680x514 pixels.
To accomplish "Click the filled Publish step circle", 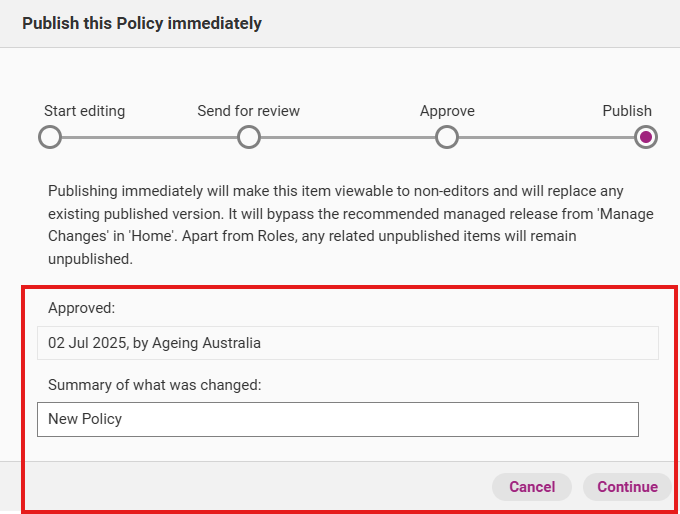I will 646,137.
